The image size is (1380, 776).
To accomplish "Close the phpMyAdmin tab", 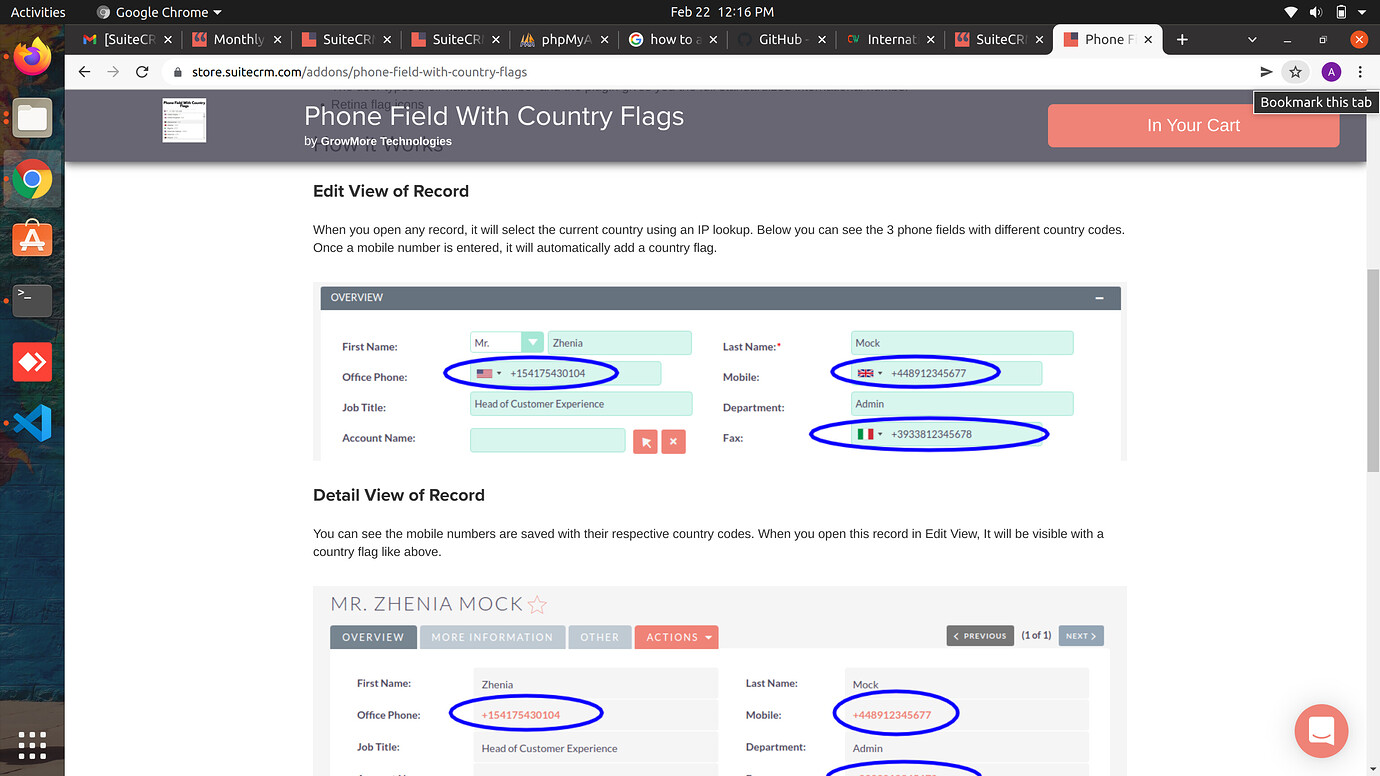I will (x=603, y=39).
